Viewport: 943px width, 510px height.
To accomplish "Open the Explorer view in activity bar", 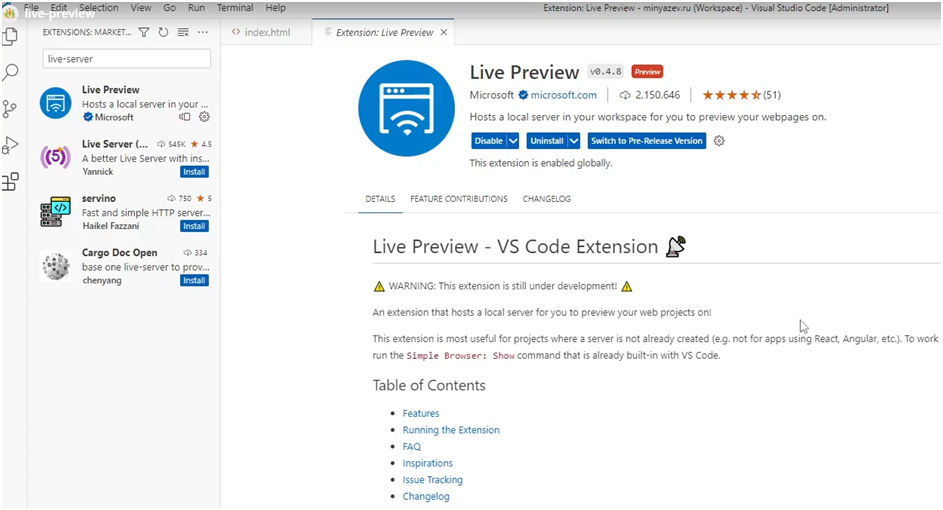I will coord(10,37).
